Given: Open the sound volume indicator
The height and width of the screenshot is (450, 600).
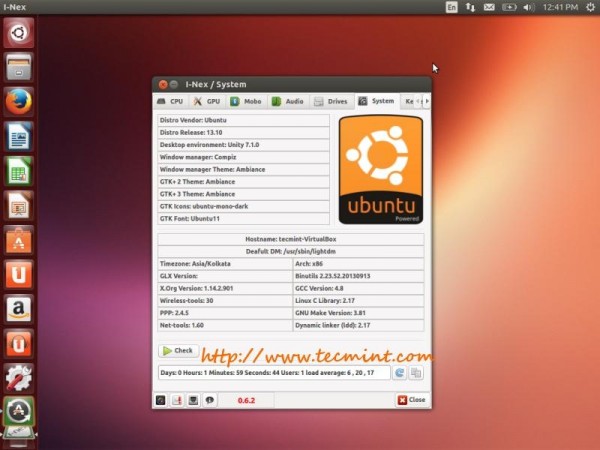Looking at the screenshot, I should pos(528,7).
